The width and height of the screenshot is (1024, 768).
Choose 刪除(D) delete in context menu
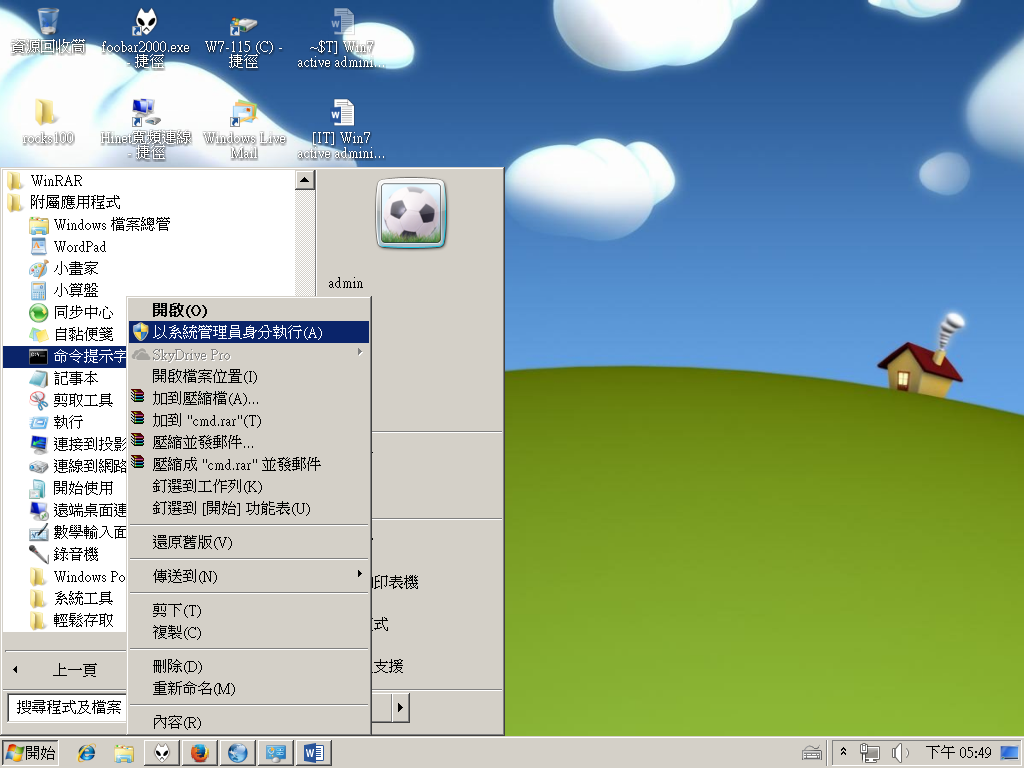tap(249, 667)
